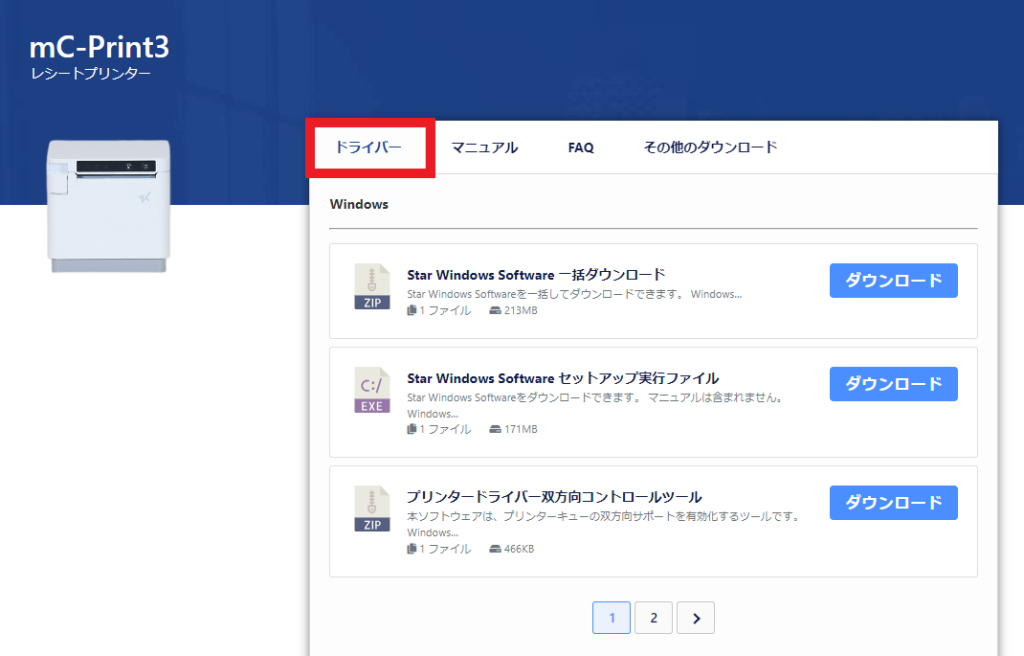The image size is (1024, 656).
Task: Go to pagination page 2
Action: (x=654, y=617)
